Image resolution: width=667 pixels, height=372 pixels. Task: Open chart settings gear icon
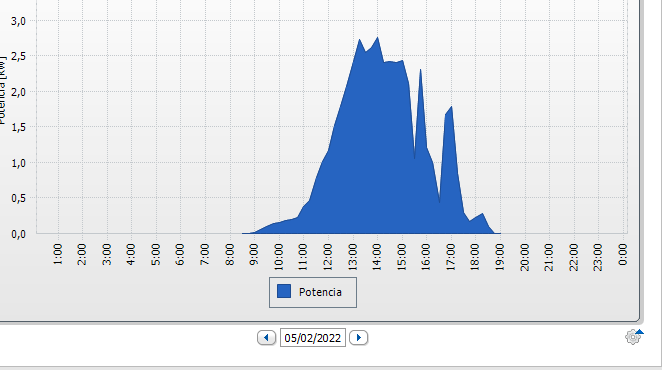[x=633, y=337]
